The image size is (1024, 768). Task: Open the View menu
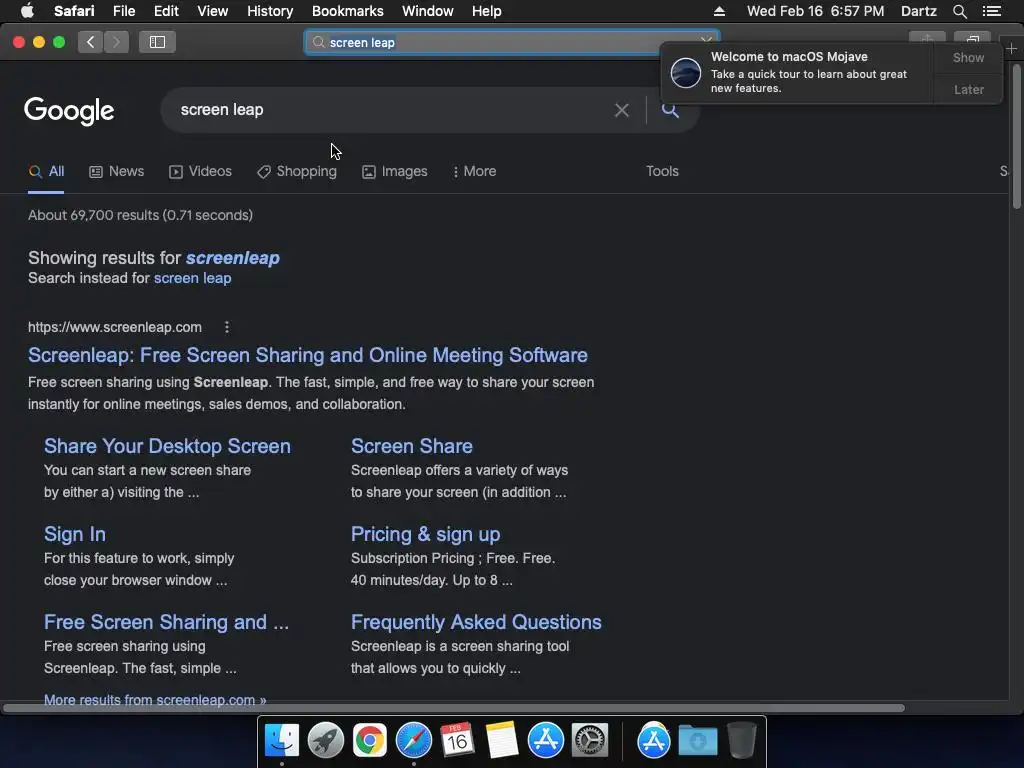coord(213,11)
